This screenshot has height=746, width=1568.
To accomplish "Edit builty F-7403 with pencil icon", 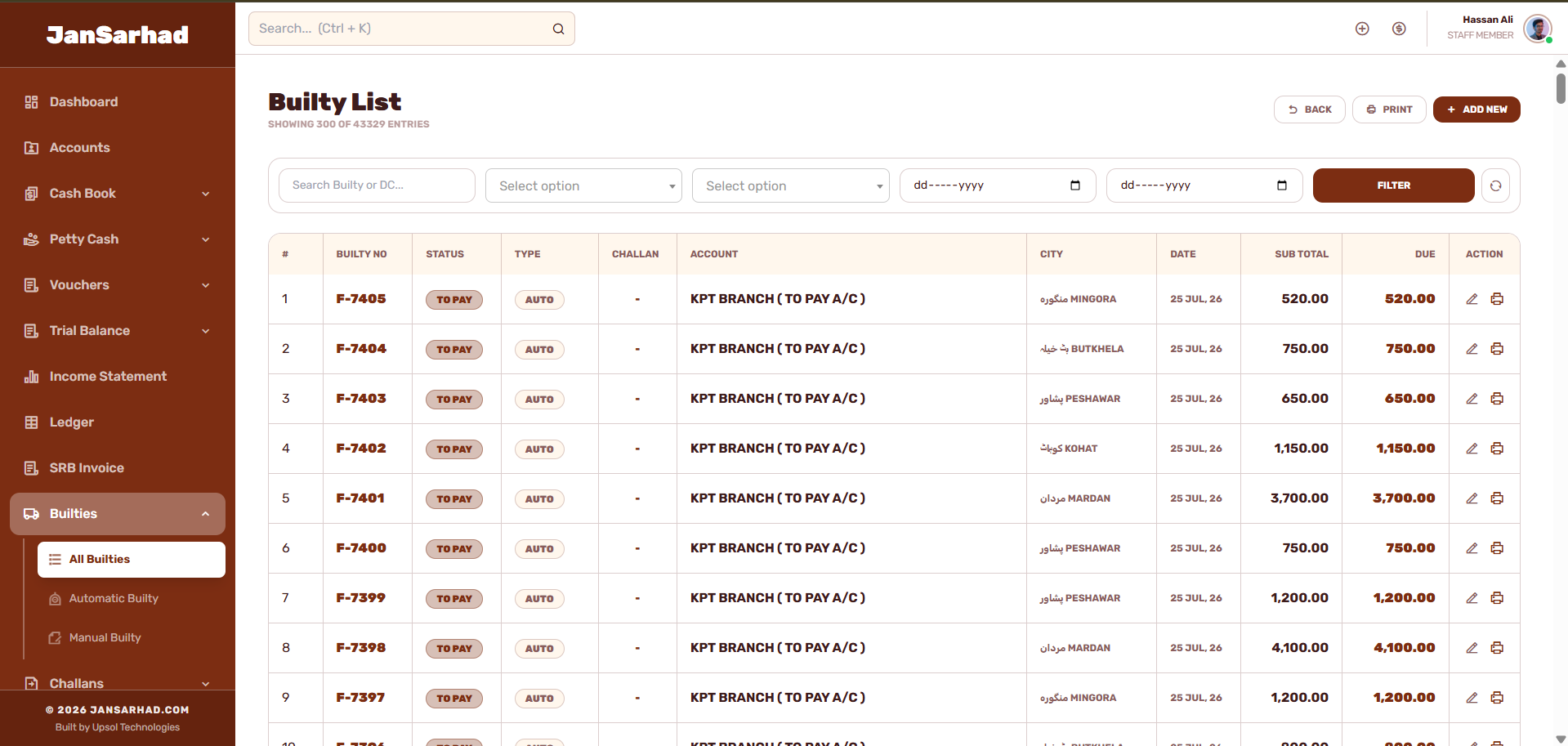I will (1472, 399).
